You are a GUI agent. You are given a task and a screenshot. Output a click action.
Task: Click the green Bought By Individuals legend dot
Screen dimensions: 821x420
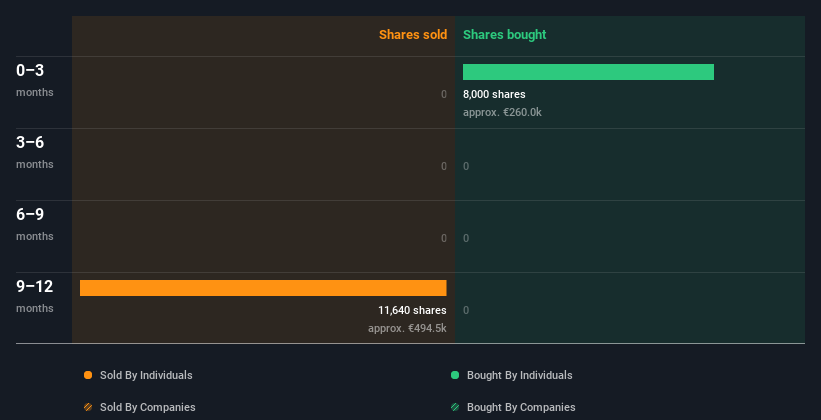455,375
